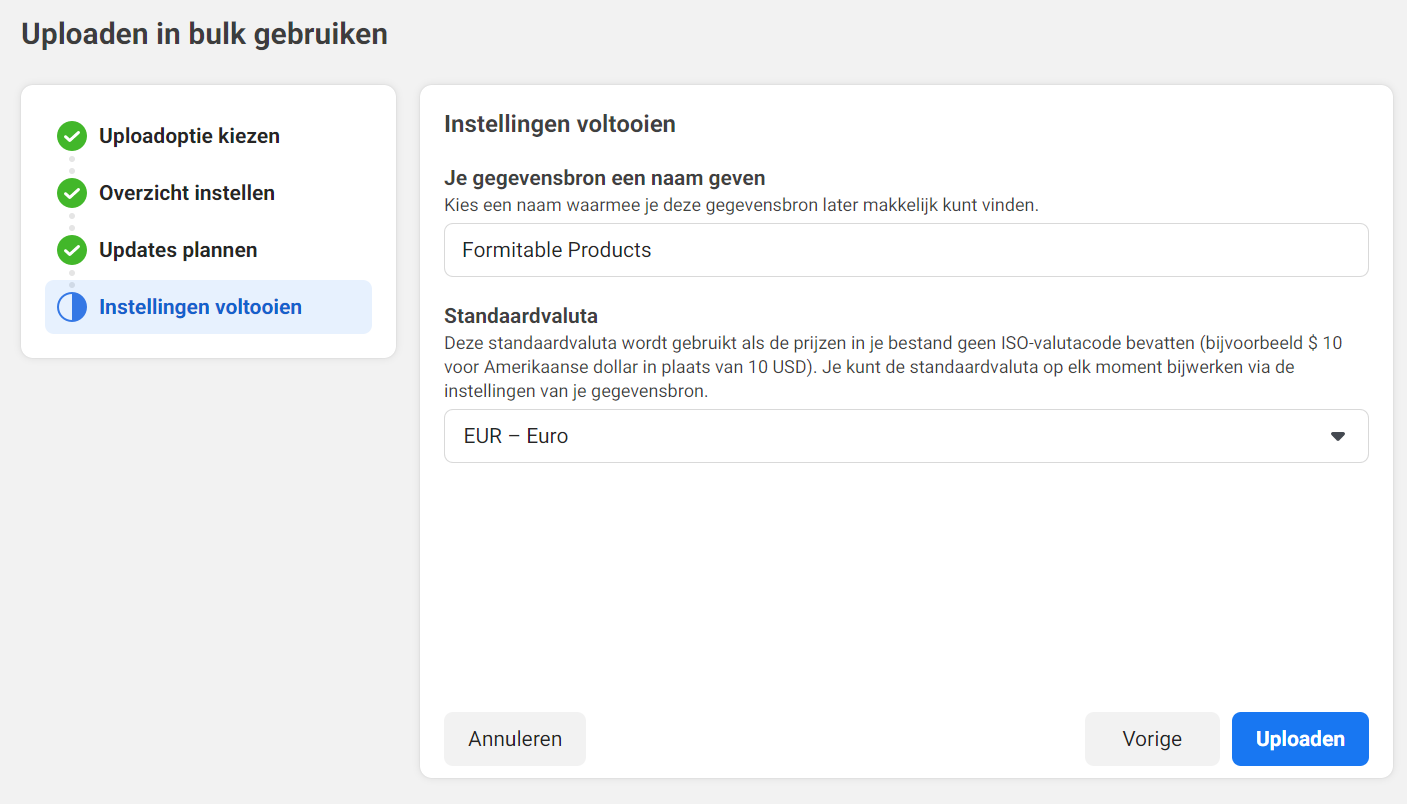Click the Standaardvaluta description paragraph
The image size is (1407, 804).
pyautogui.click(x=893, y=367)
